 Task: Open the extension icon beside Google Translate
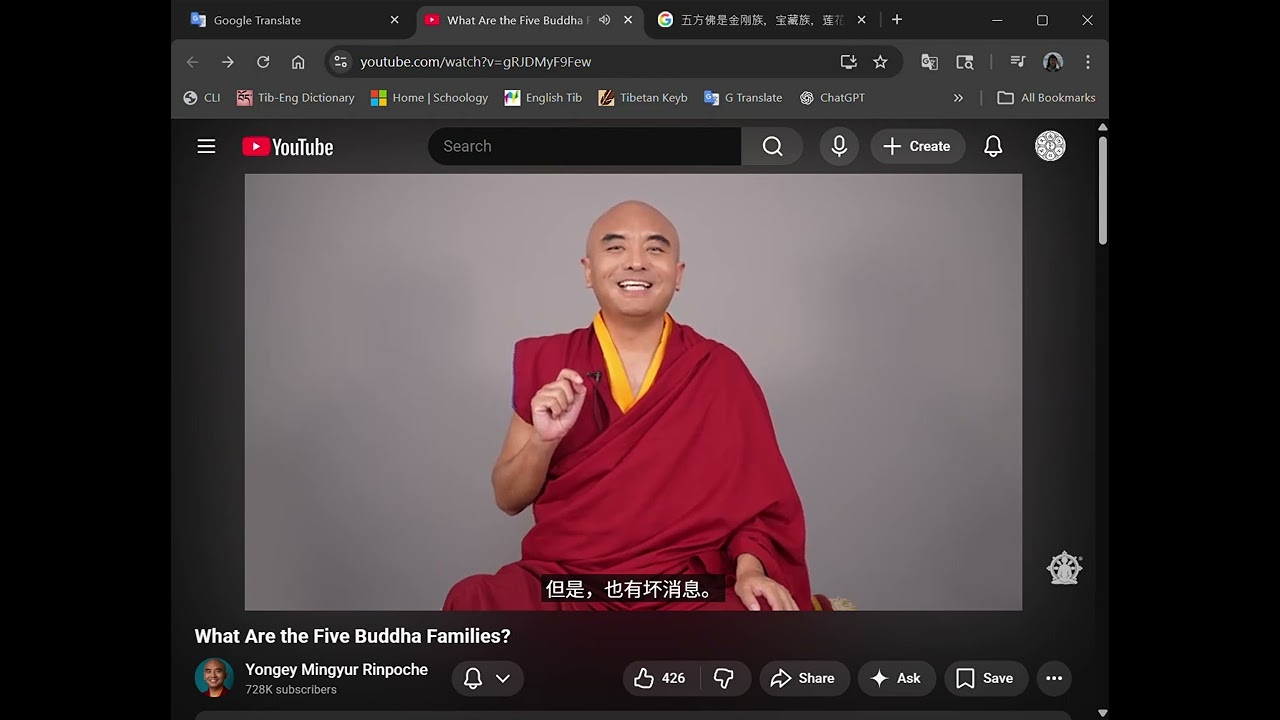965,62
